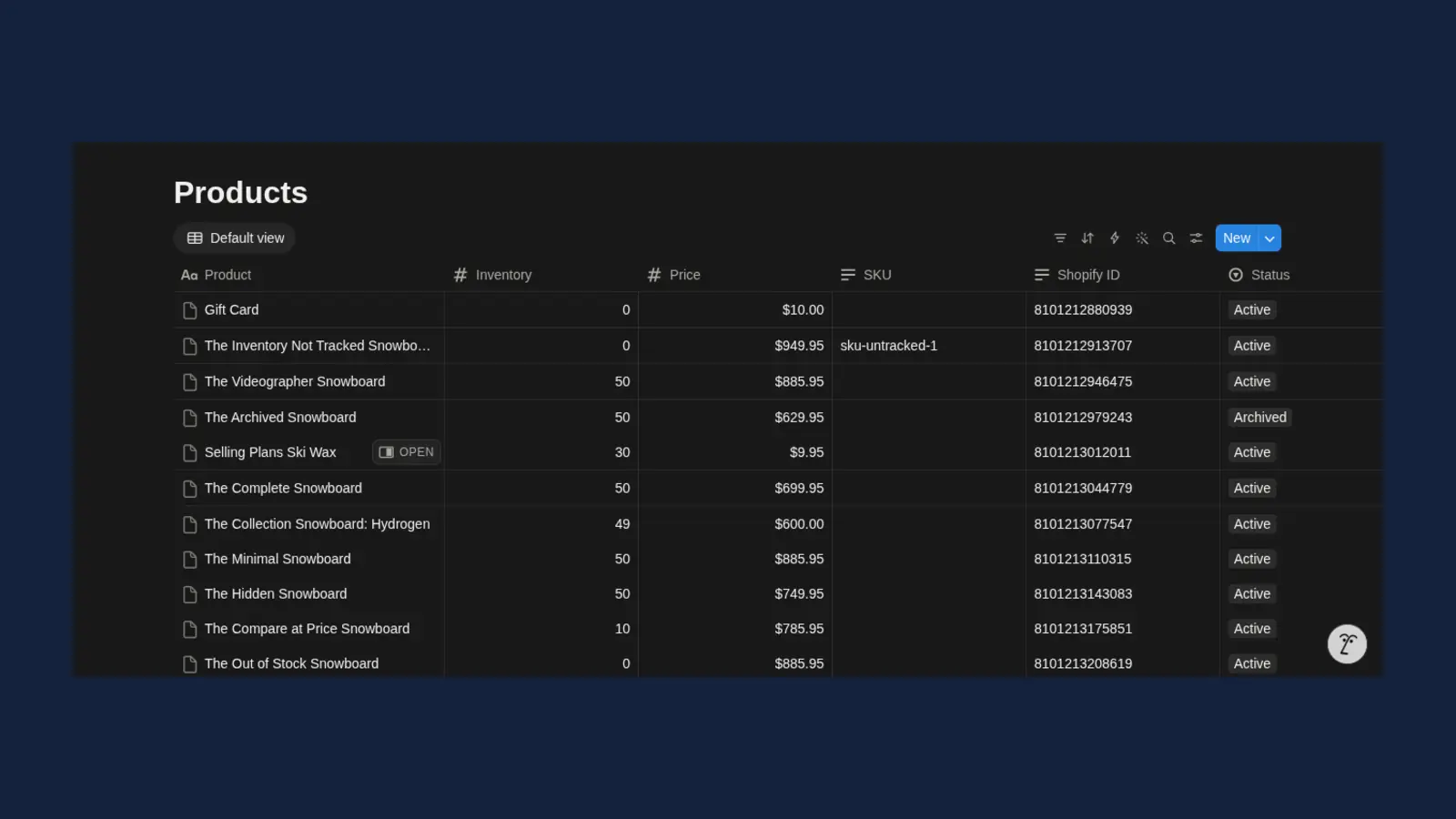Select inventory cell 30 for Ski Wax

(541, 452)
